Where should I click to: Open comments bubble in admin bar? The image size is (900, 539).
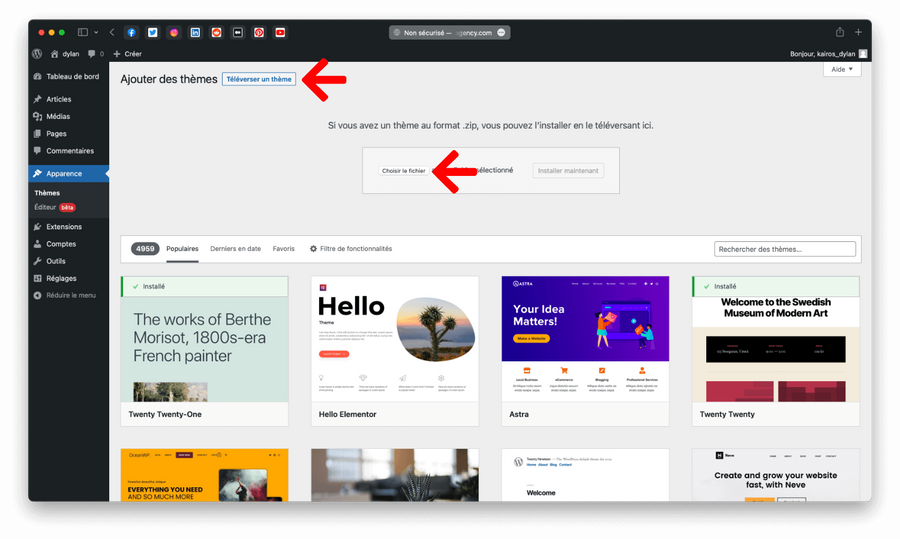[x=96, y=53]
